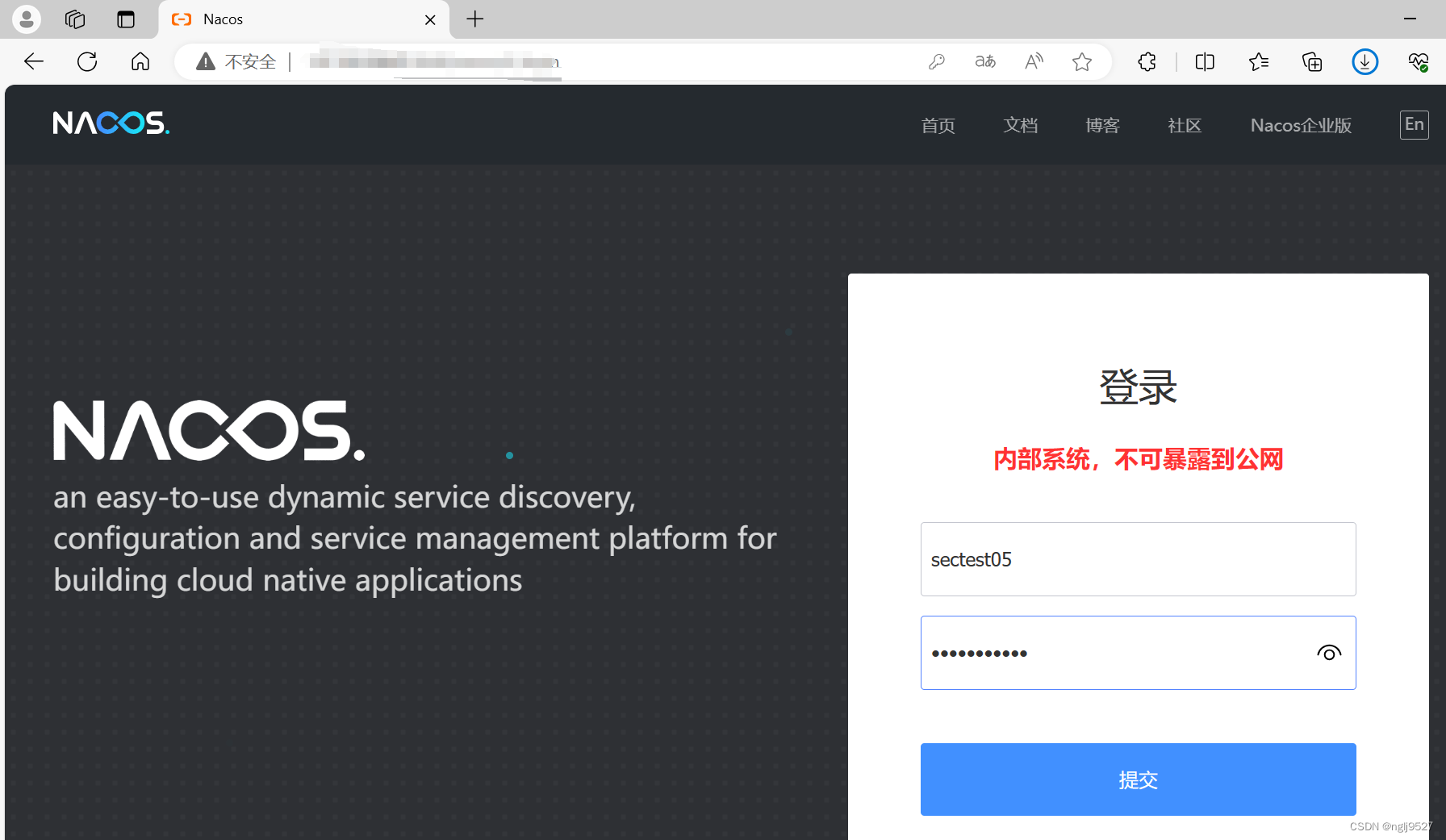
Task: Visit the 社区 page
Action: [1184, 125]
